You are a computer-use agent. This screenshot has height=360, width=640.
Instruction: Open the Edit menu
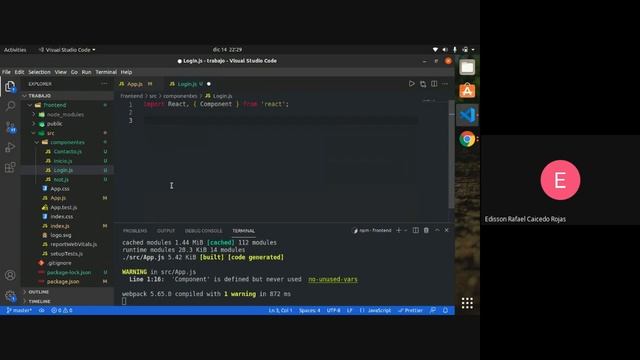click(19, 72)
